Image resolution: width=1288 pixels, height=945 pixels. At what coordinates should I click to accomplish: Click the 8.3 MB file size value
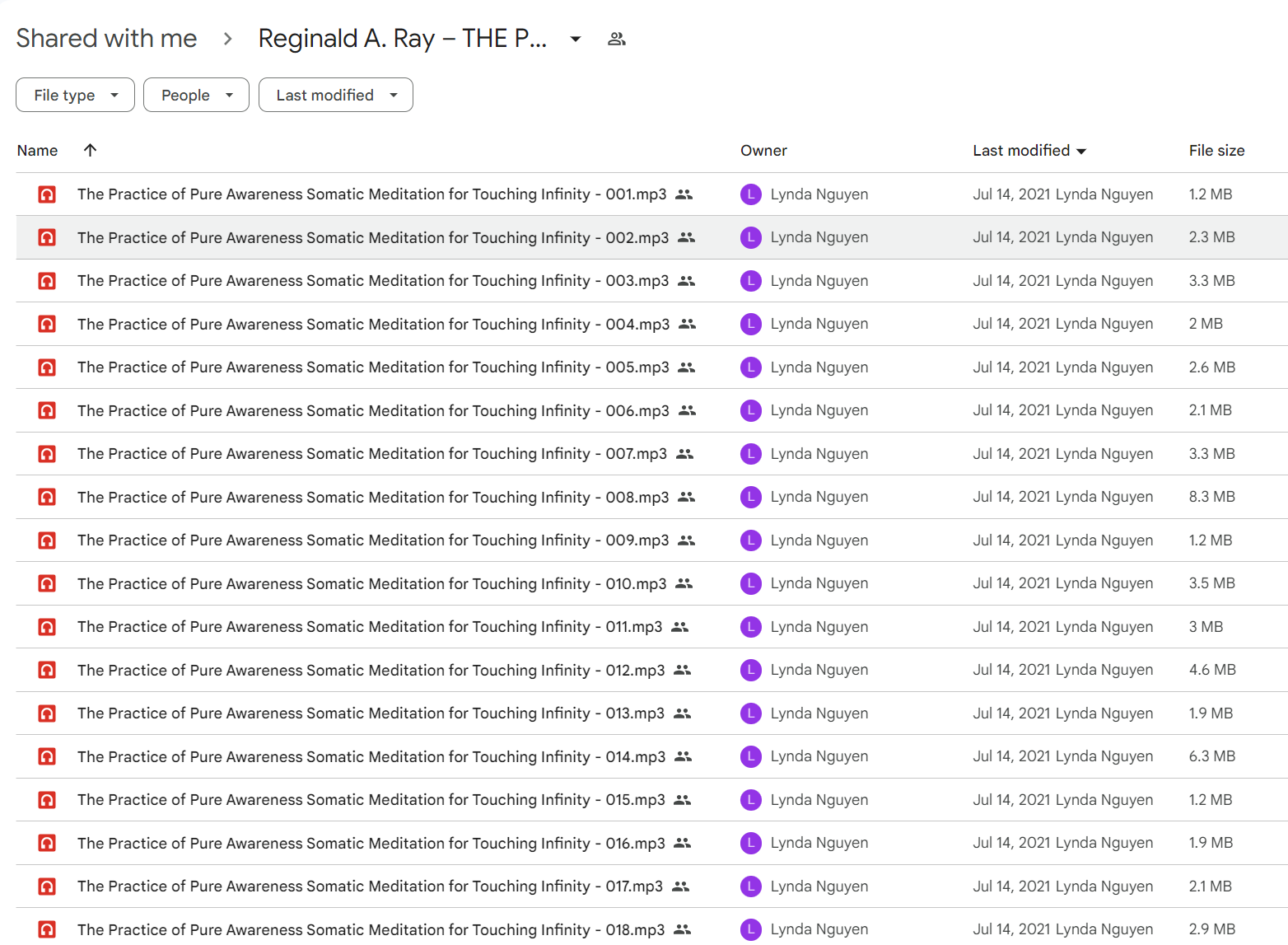coord(1212,497)
